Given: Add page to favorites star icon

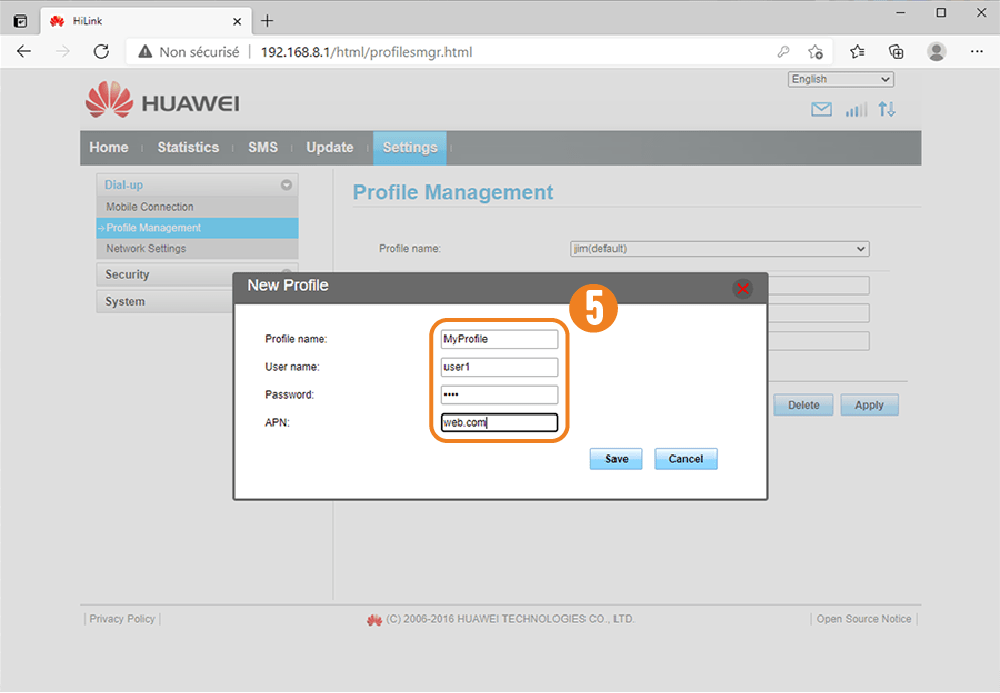Looking at the screenshot, I should (815, 52).
